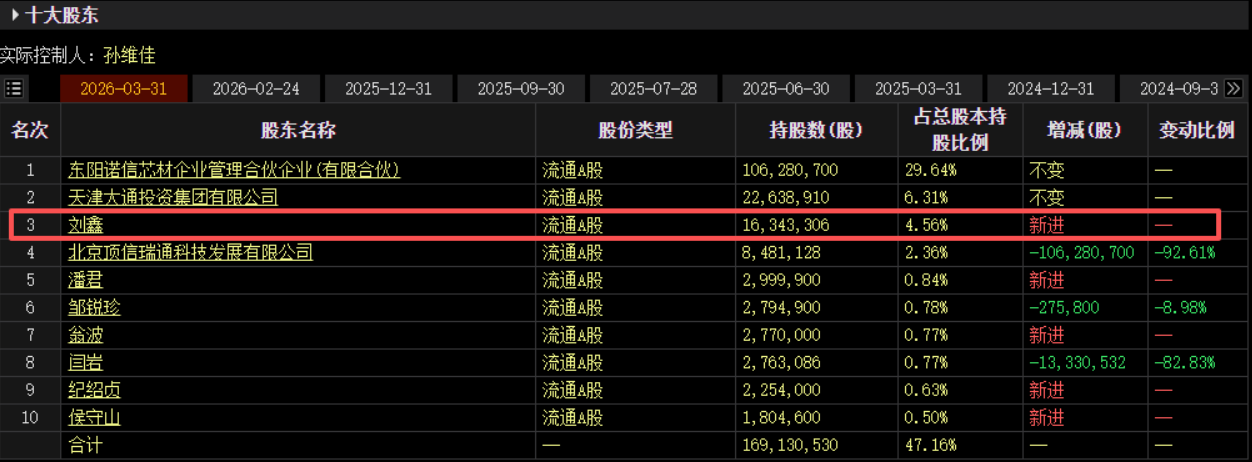Click the 天津大通投资集团有限公司 link
The height and width of the screenshot is (462, 1252).
pyautogui.click(x=173, y=198)
